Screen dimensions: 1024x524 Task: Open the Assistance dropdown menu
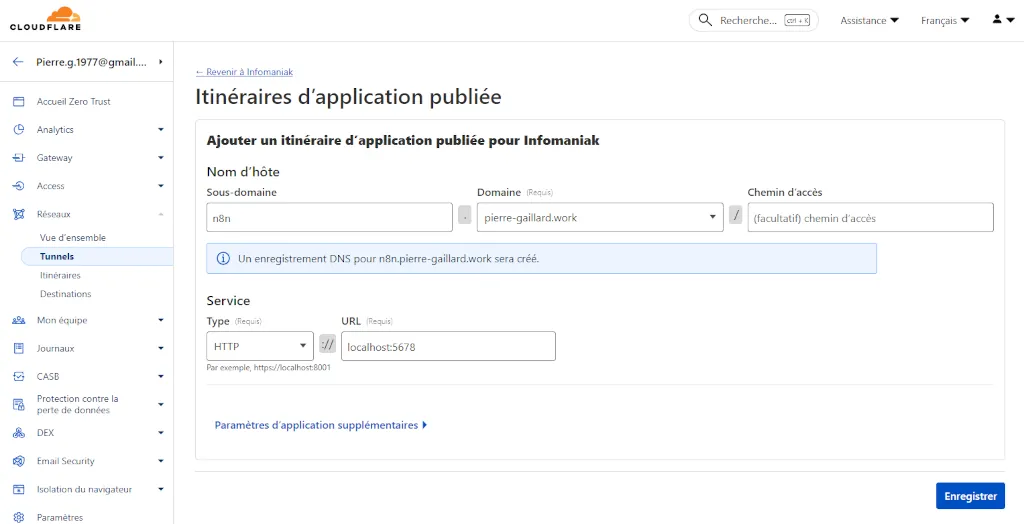(869, 20)
